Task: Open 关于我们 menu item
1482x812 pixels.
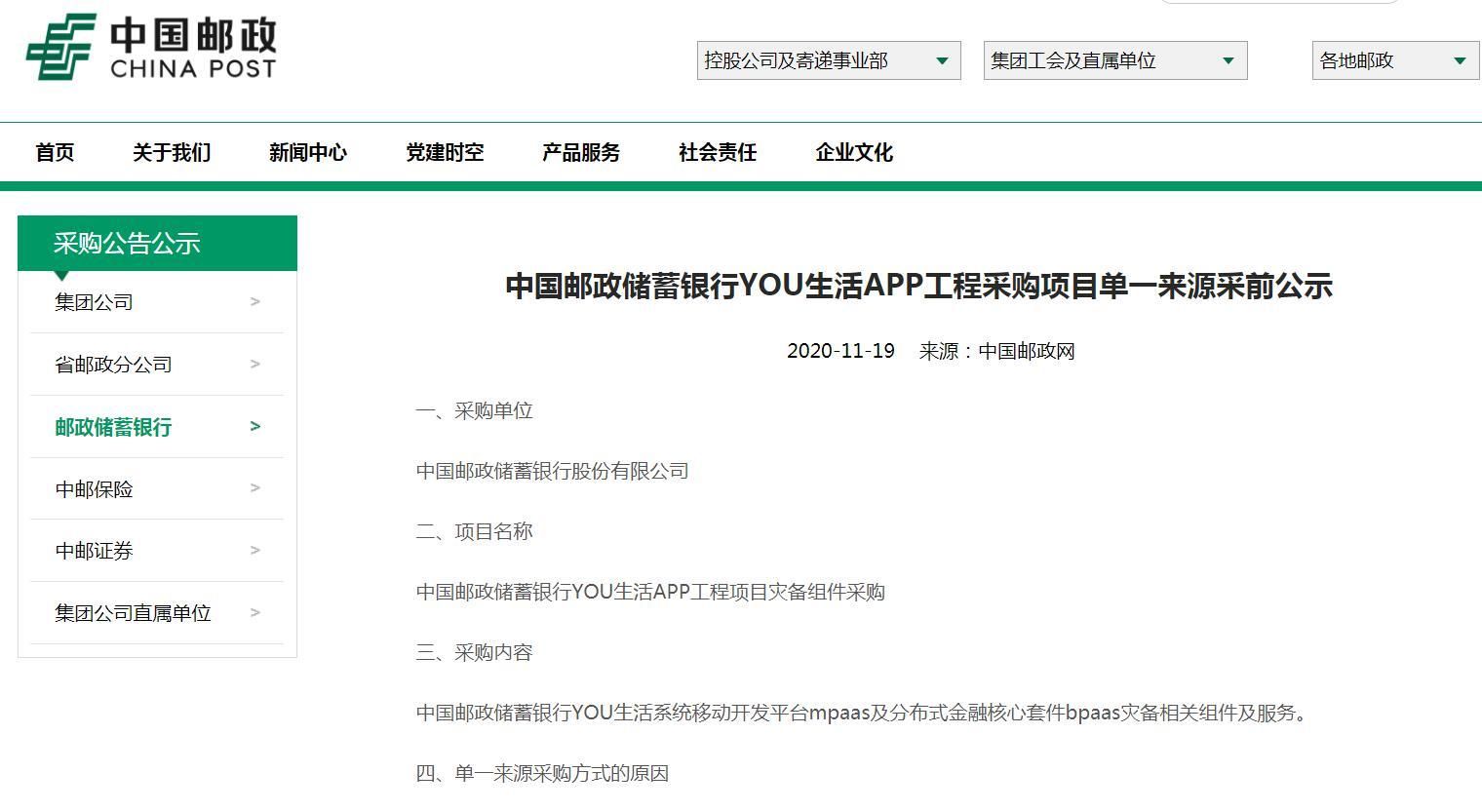Action: [172, 152]
